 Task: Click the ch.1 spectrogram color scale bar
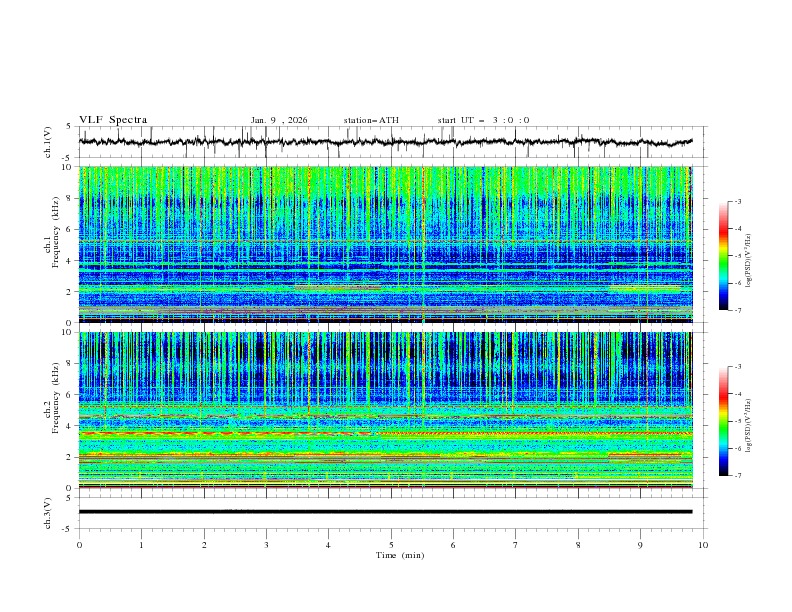(724, 256)
